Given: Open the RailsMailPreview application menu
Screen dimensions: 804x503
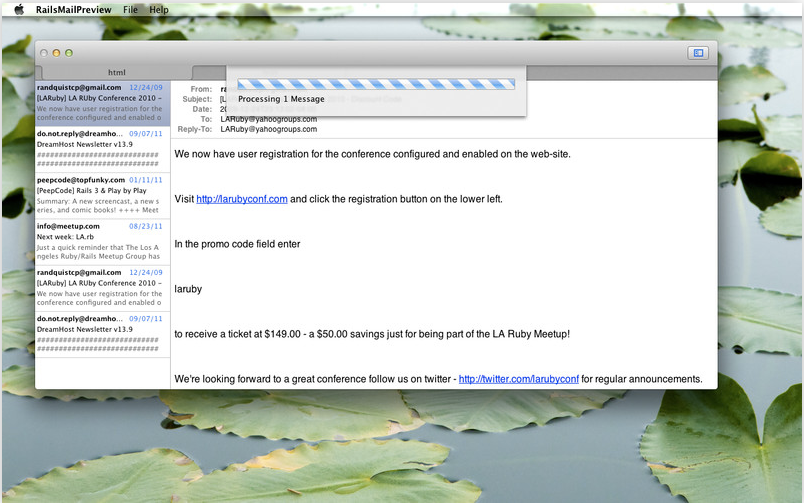Looking at the screenshot, I should (x=73, y=9).
